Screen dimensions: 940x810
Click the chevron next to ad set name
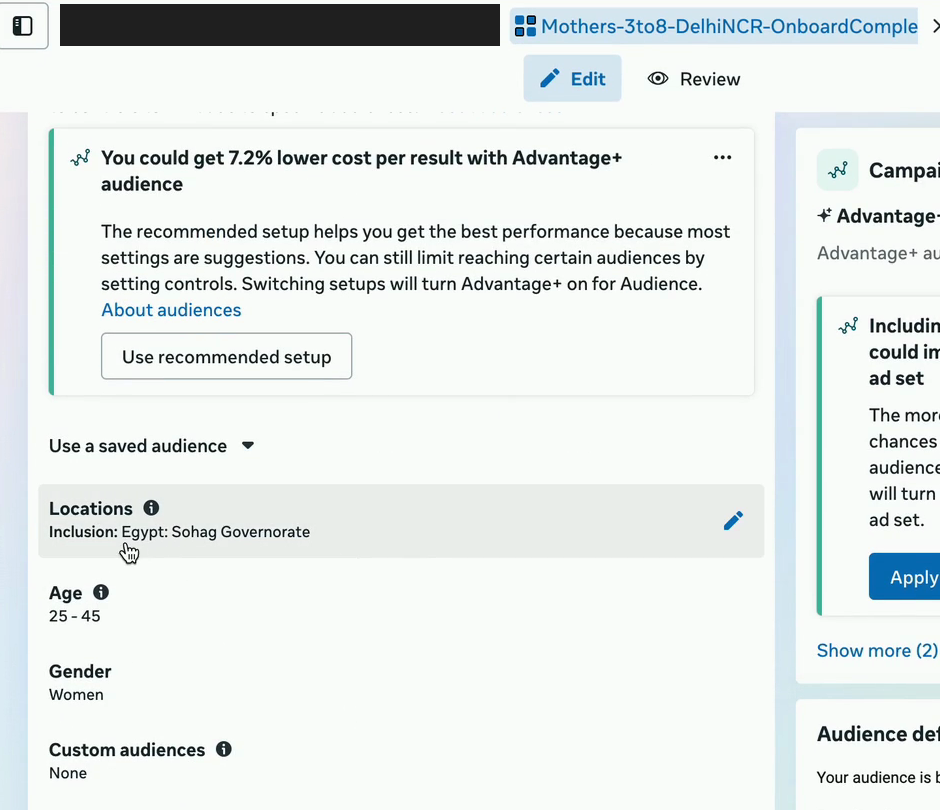(935, 26)
